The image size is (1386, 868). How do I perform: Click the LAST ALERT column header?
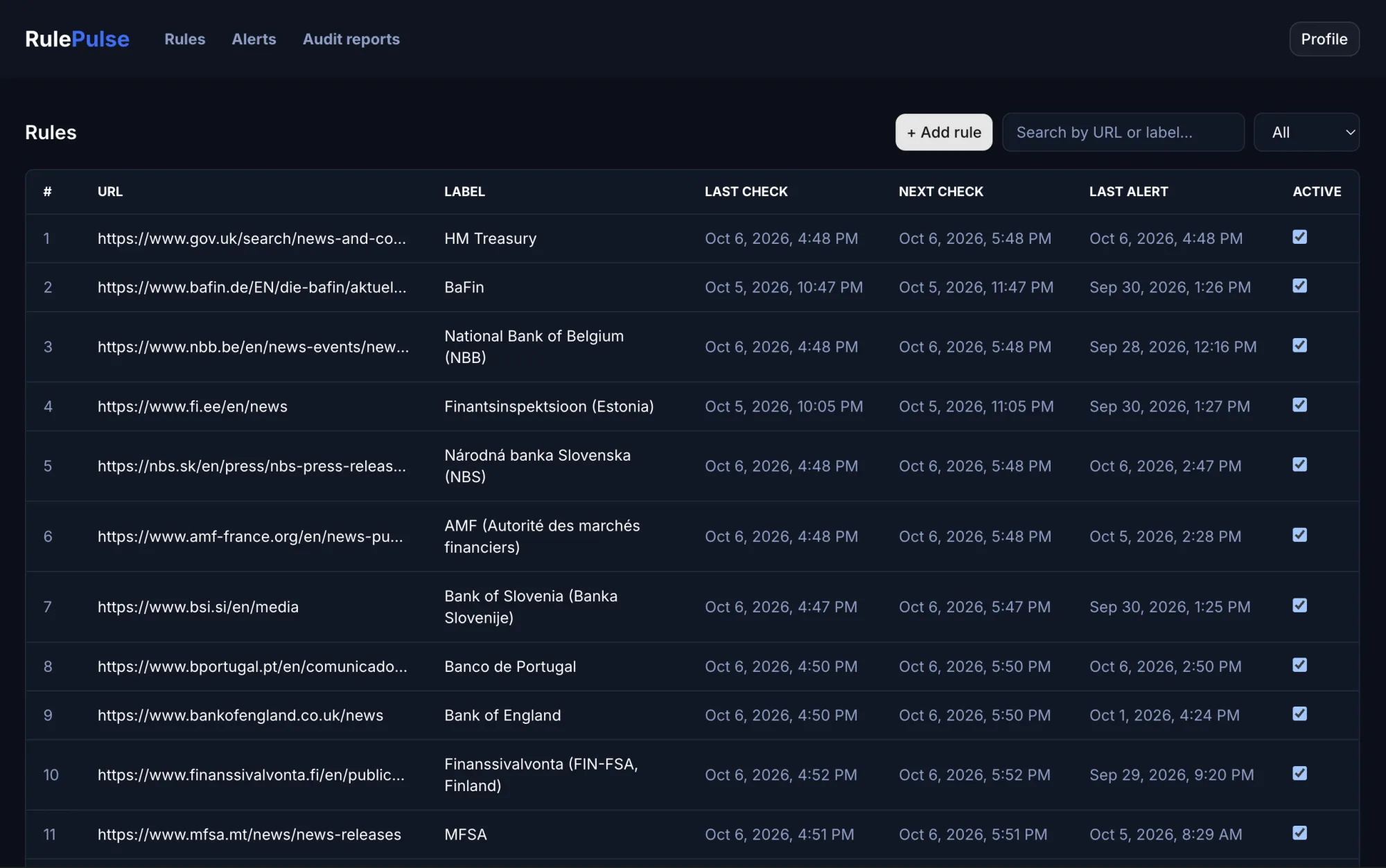(1128, 191)
